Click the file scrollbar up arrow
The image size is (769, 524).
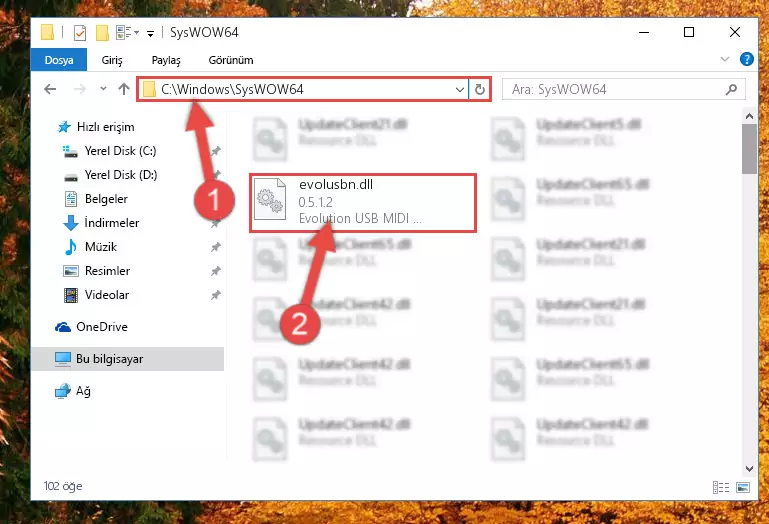click(749, 116)
